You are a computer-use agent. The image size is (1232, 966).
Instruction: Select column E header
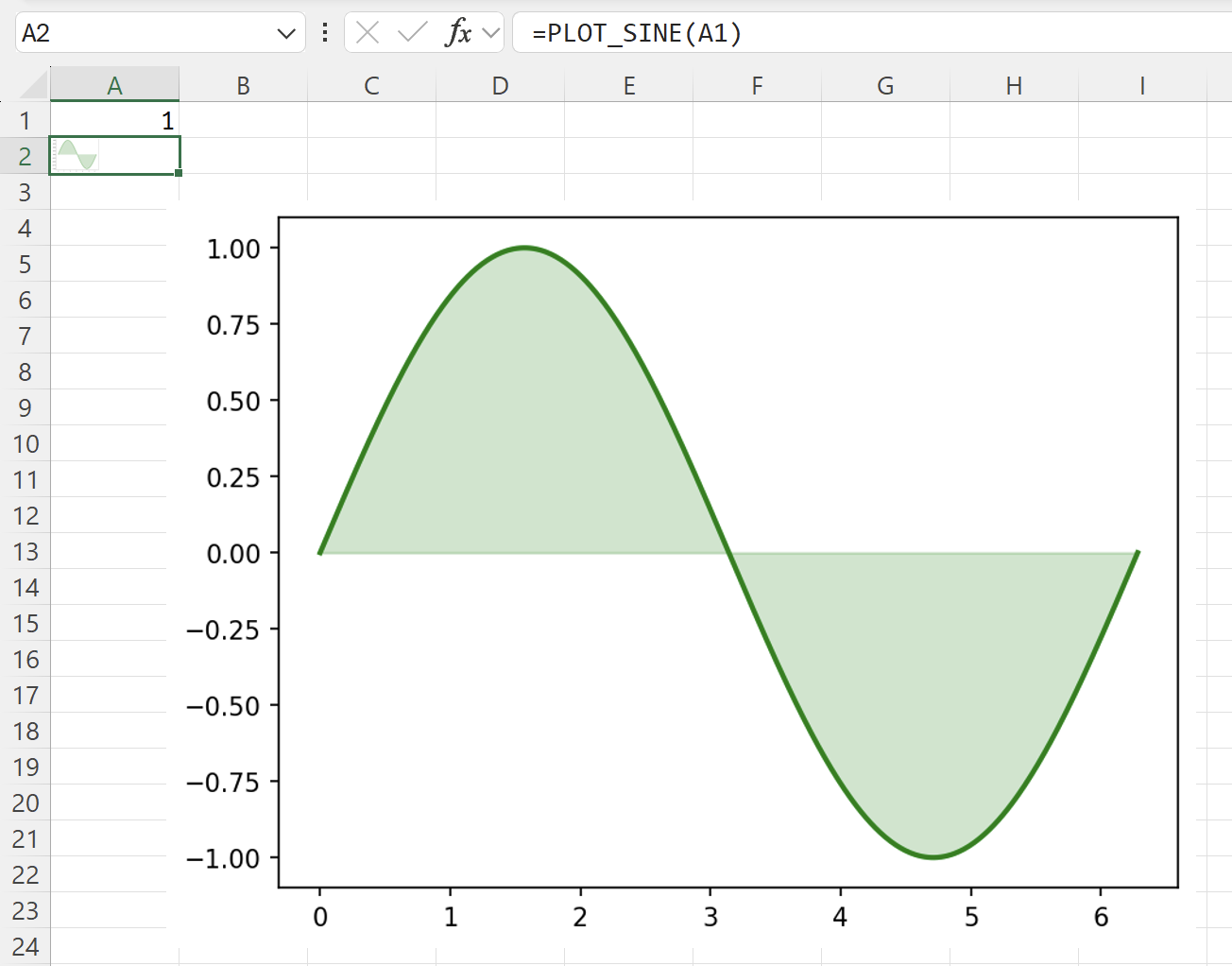(x=628, y=85)
